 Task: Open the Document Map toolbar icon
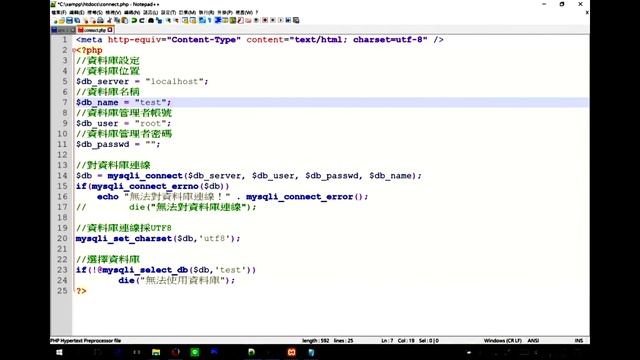tap(232, 20)
